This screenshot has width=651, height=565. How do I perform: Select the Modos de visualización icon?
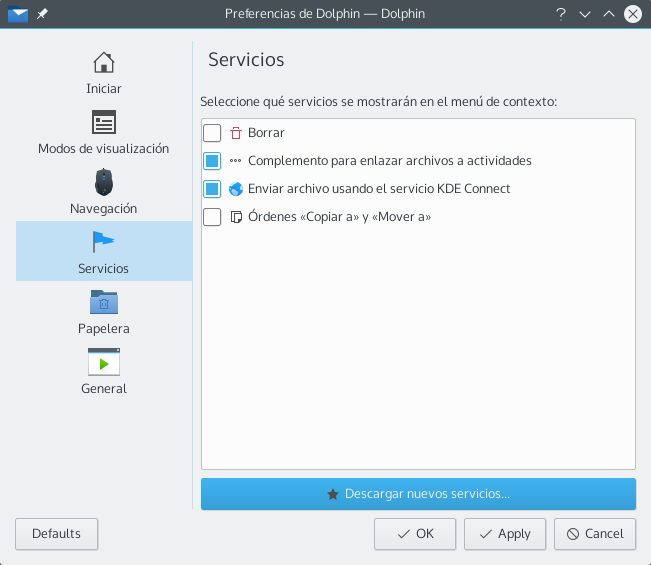(x=103, y=122)
